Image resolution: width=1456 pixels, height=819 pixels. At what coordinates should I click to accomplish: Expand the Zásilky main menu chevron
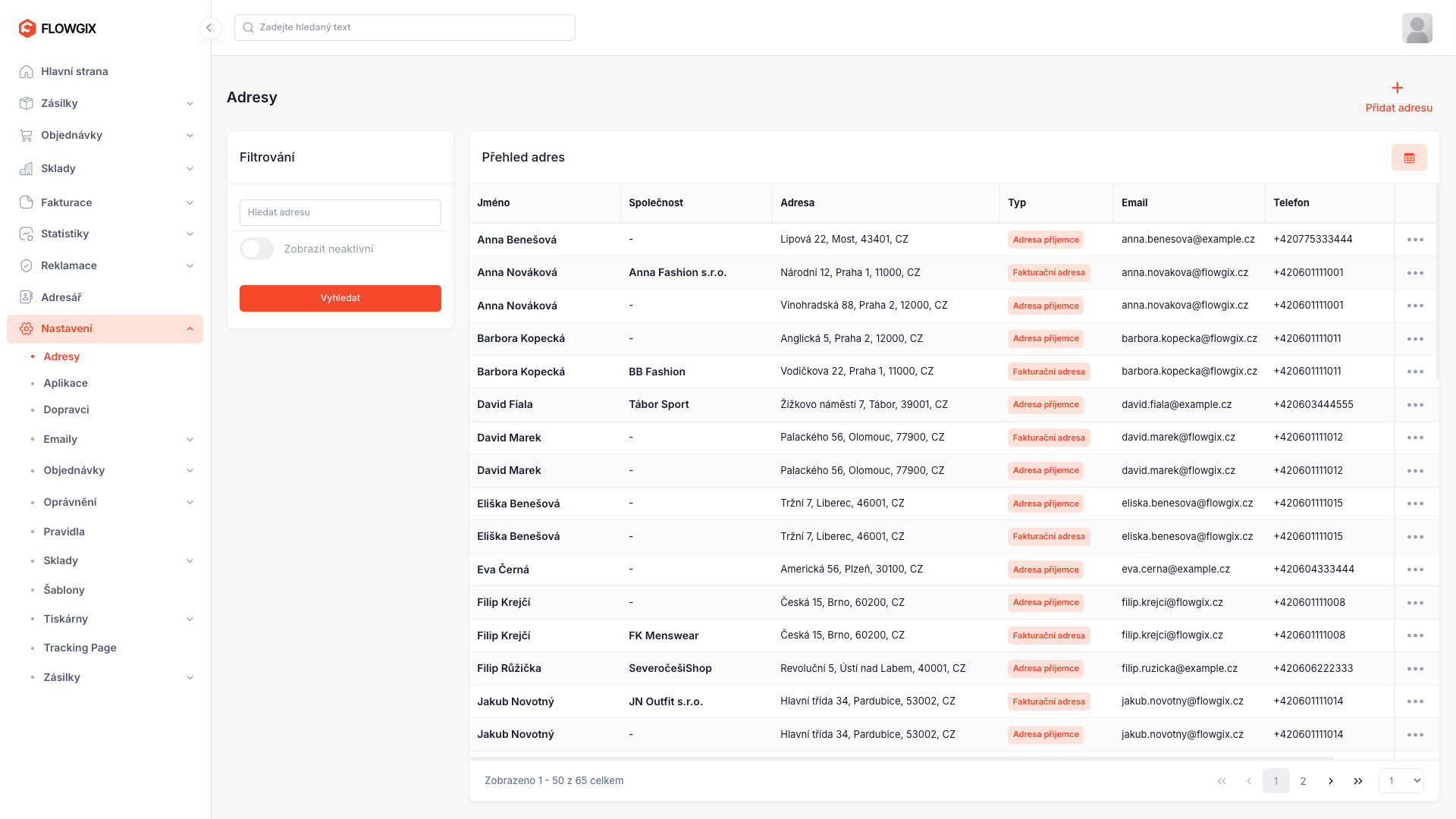click(190, 104)
